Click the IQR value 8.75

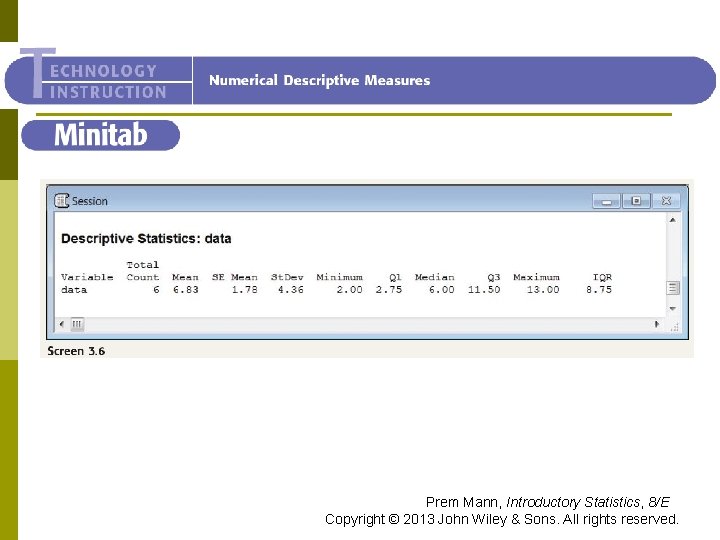pos(599,290)
